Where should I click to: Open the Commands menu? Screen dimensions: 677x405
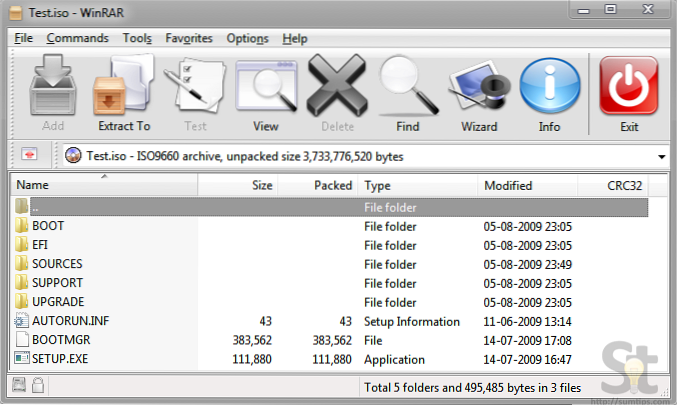(x=77, y=39)
